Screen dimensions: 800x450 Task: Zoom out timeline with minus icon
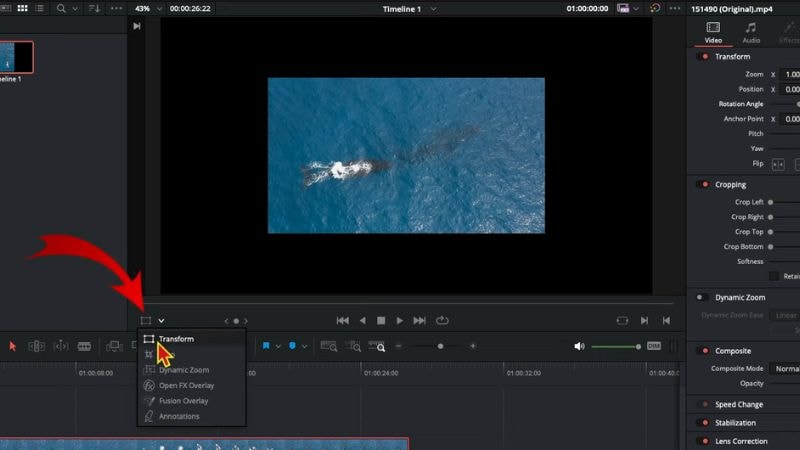pos(398,346)
